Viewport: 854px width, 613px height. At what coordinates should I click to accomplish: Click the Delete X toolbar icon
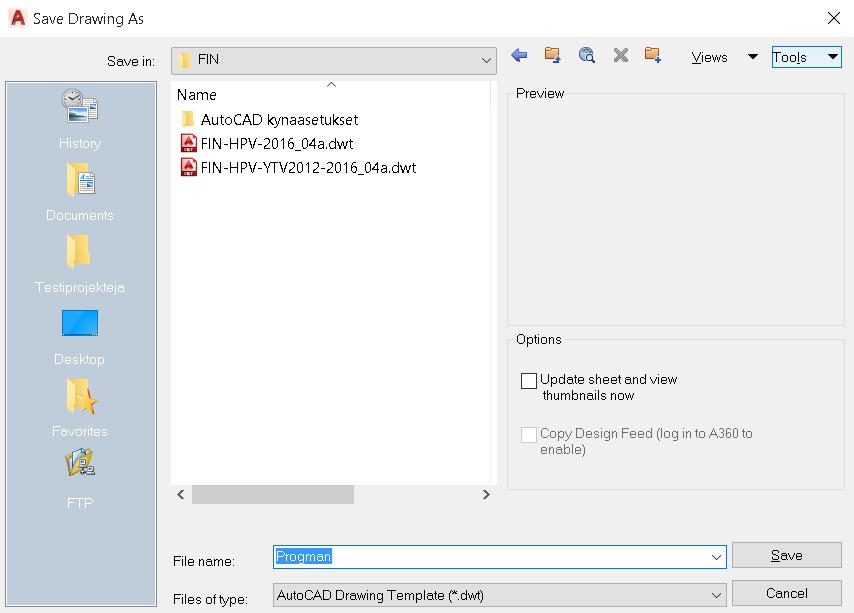(620, 55)
